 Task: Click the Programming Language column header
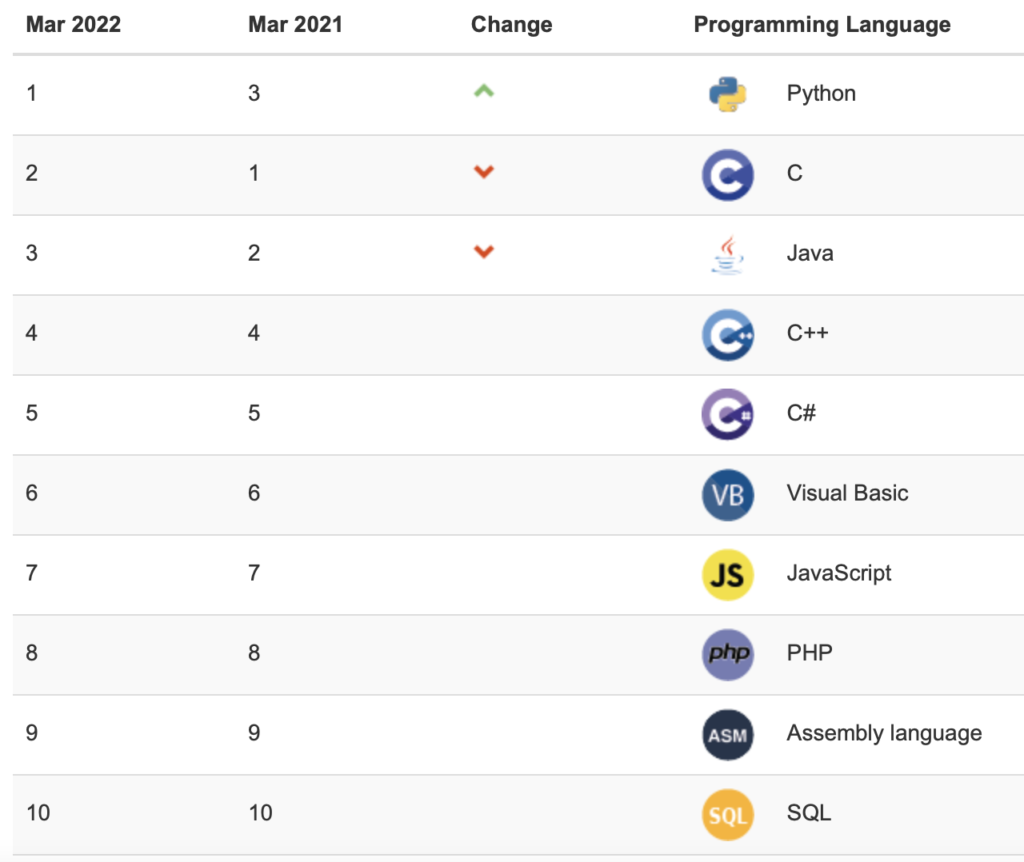pyautogui.click(x=822, y=25)
